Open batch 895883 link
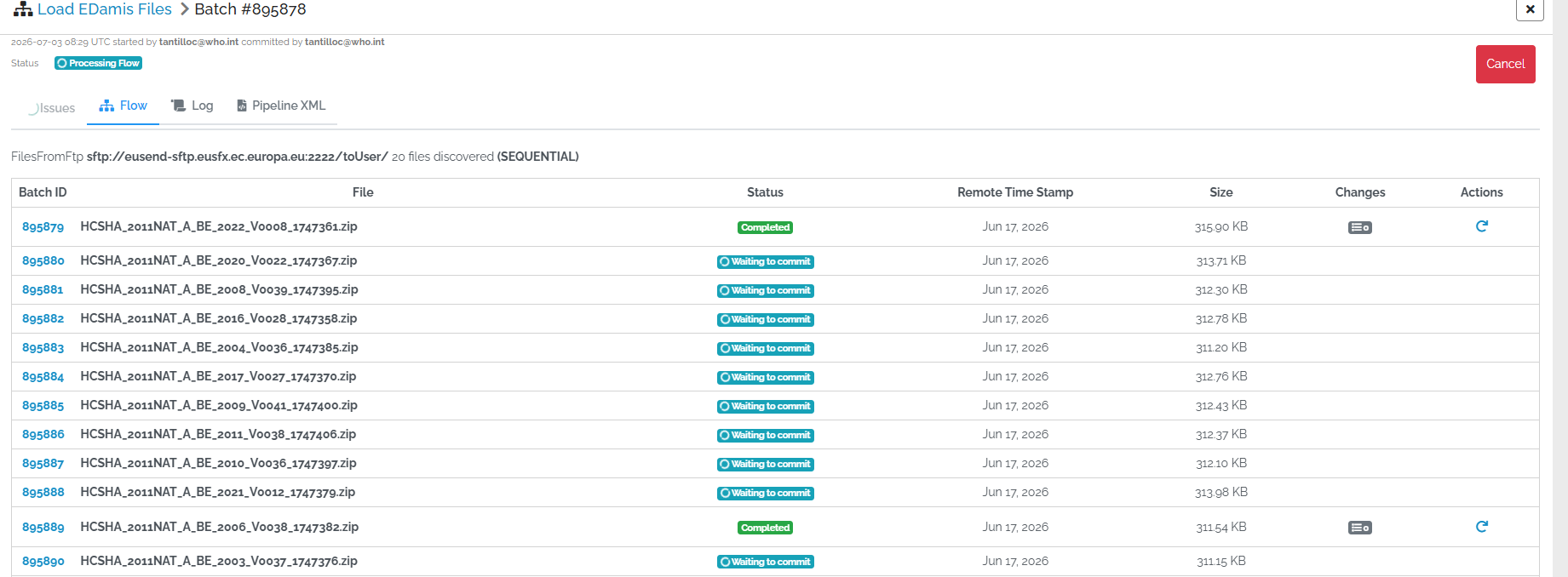The width and height of the screenshot is (1568, 577). pos(43,348)
